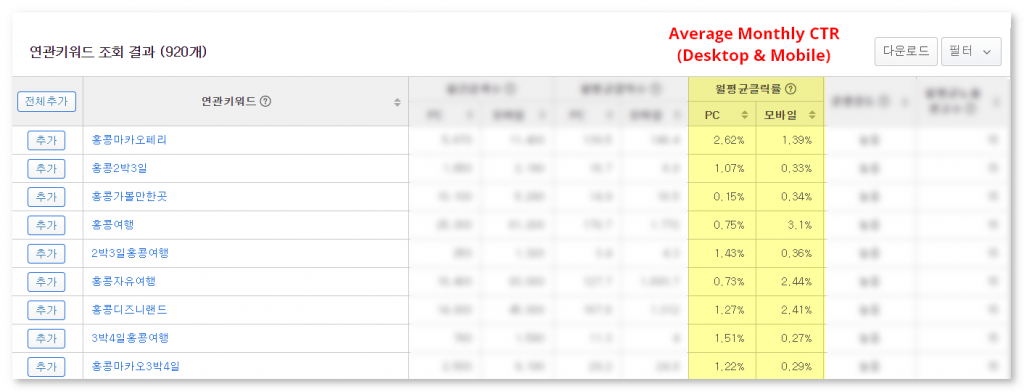Viewport: 1024px width, 392px height.
Task: Open the 홍콩2박3일 keyword link
Action: click(x=120, y=169)
